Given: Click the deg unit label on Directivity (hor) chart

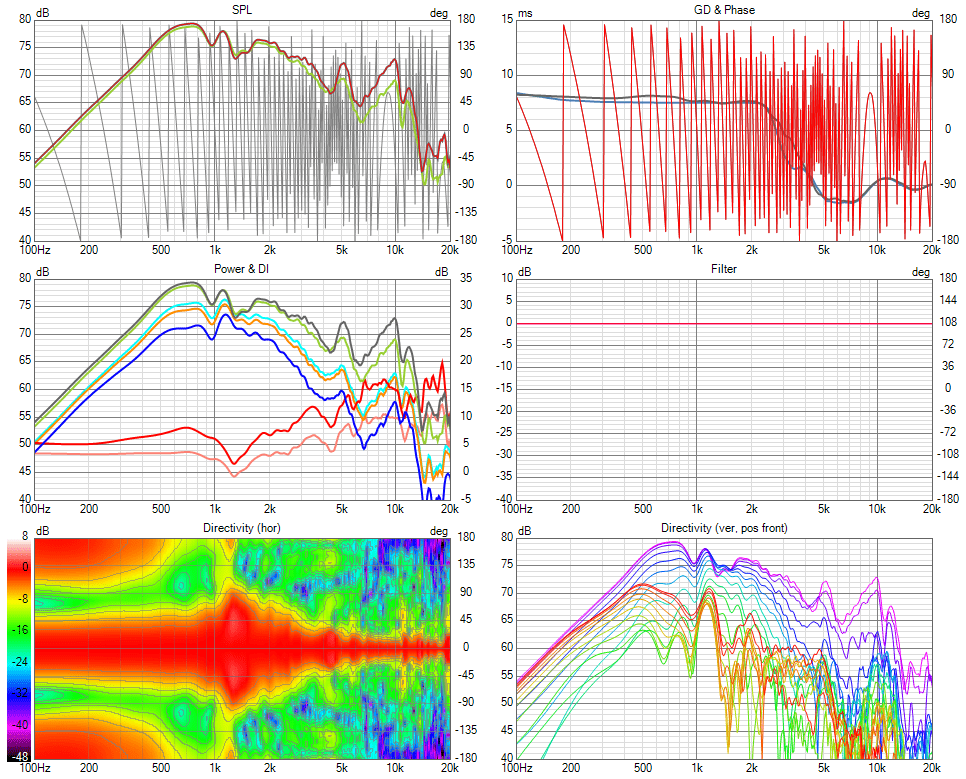Looking at the screenshot, I should [439, 531].
